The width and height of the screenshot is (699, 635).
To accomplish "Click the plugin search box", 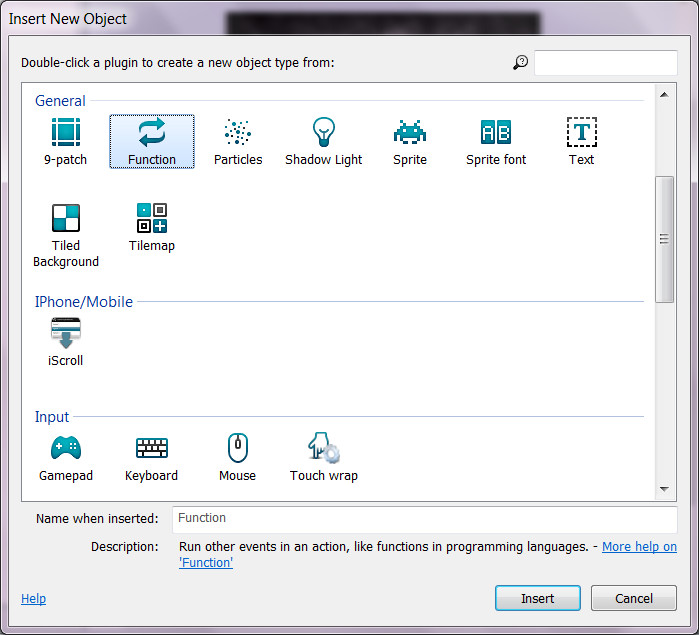I will pyautogui.click(x=605, y=63).
